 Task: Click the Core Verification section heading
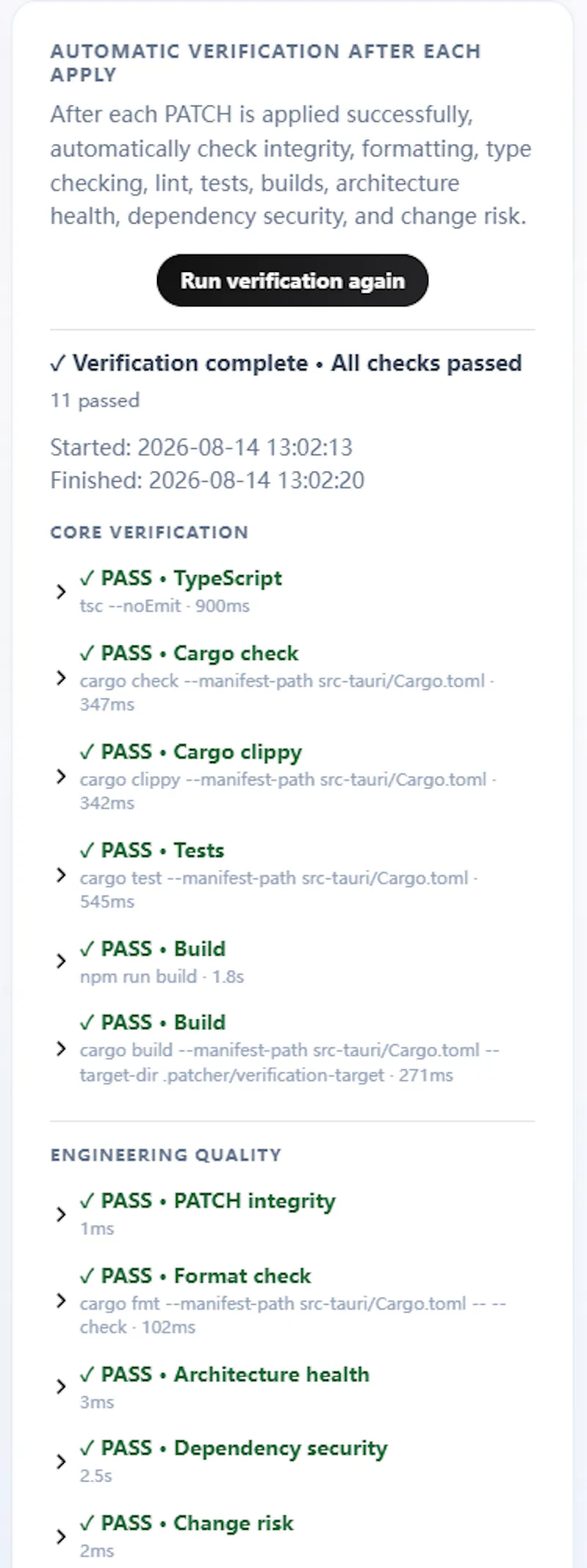(150, 532)
